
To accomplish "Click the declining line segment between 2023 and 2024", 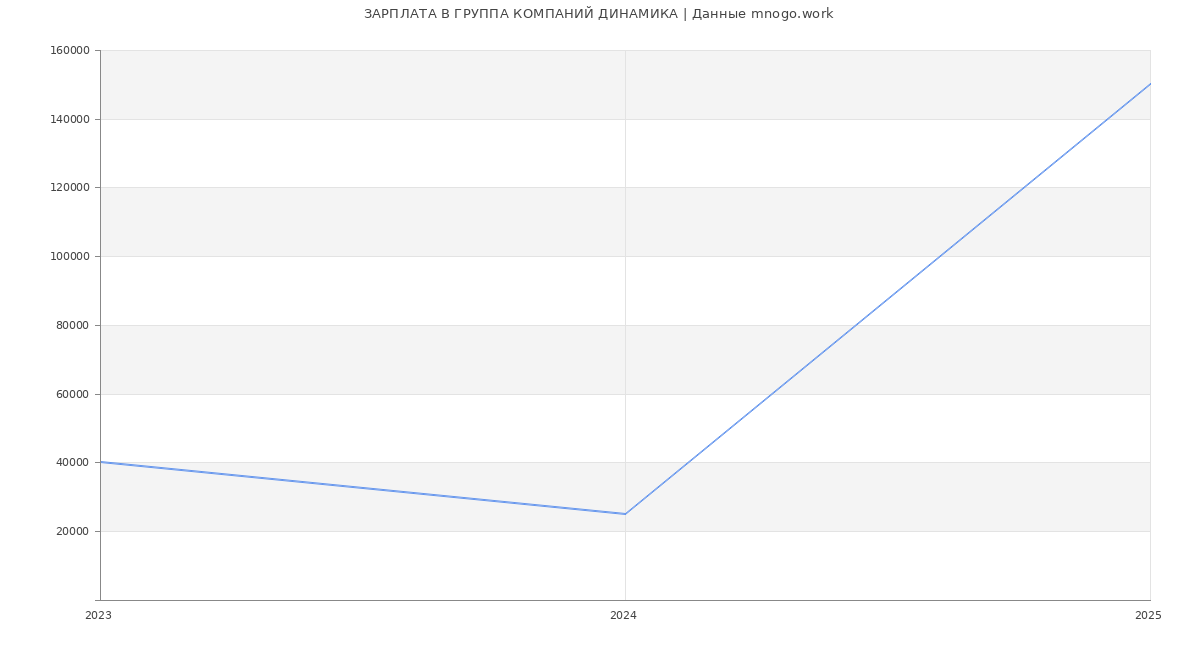I will [x=362, y=488].
